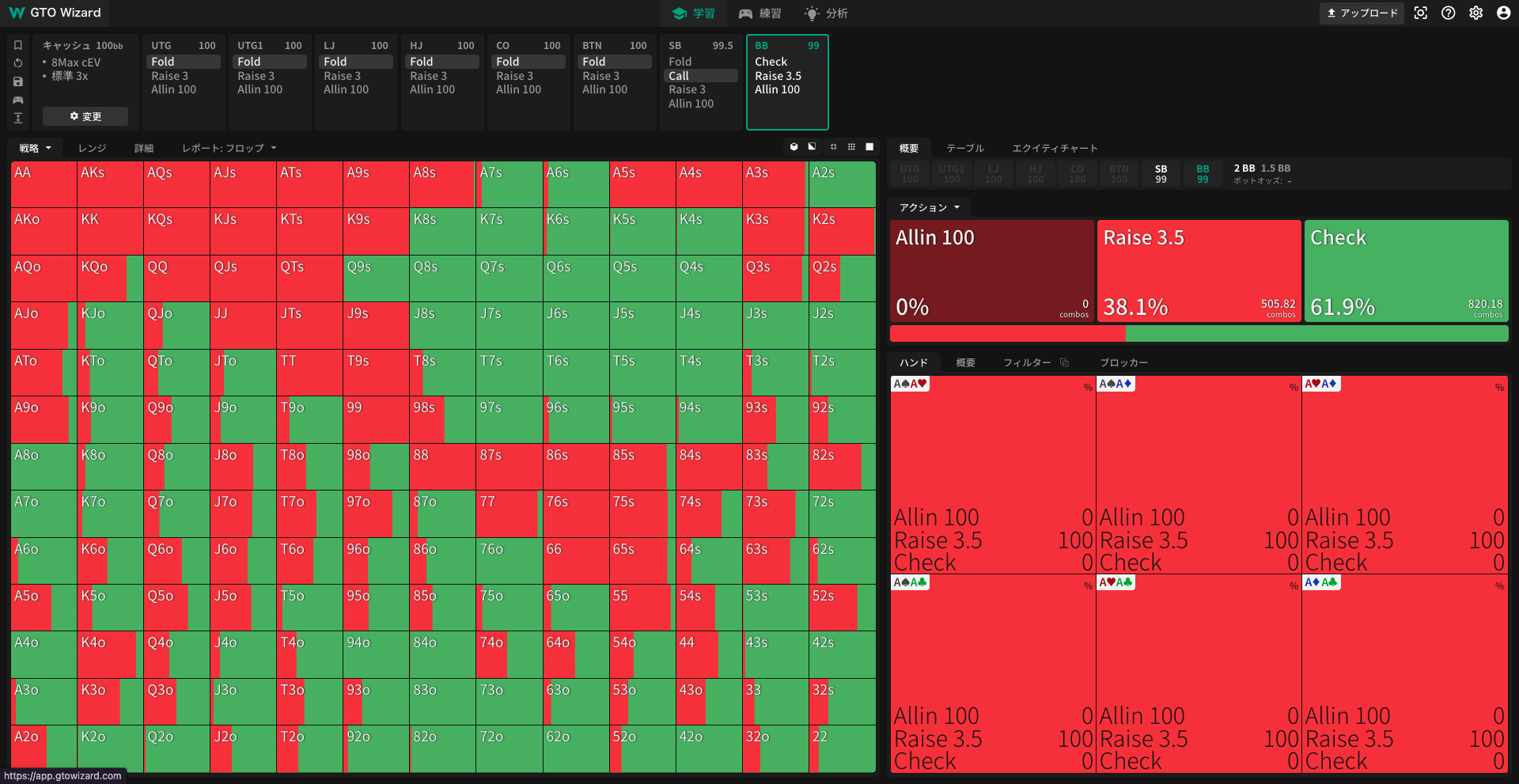Click the cube view icon above matrix
Viewport: 1519px width, 784px height.
[794, 147]
